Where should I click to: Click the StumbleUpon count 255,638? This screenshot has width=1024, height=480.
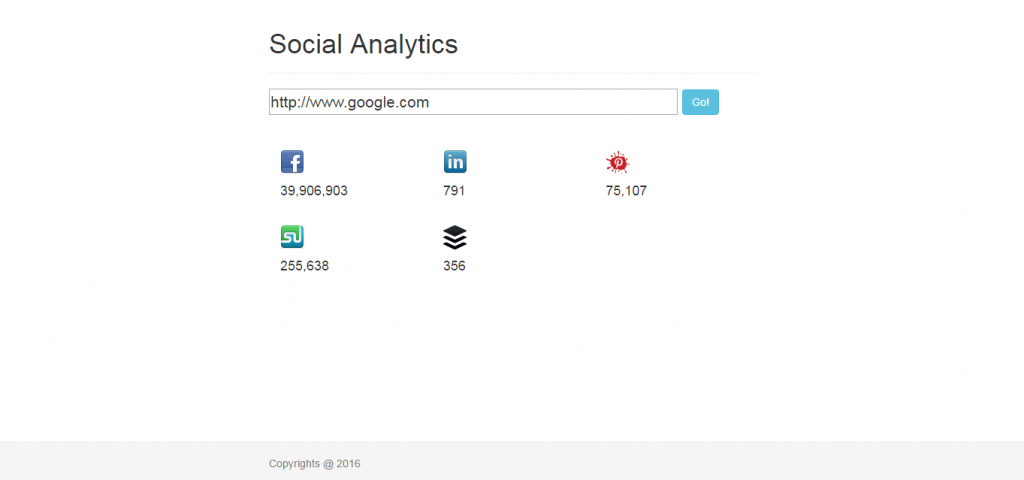[x=304, y=266]
